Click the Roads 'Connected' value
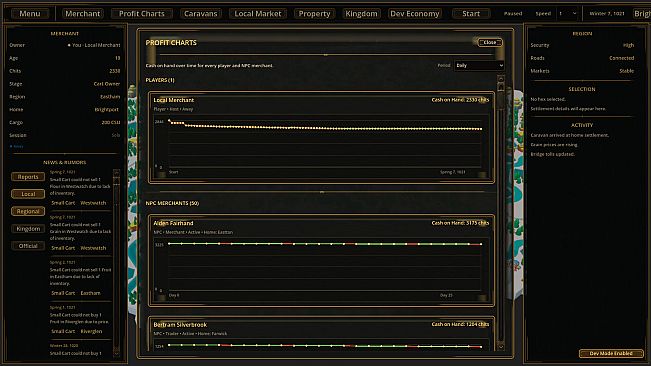 pos(622,58)
